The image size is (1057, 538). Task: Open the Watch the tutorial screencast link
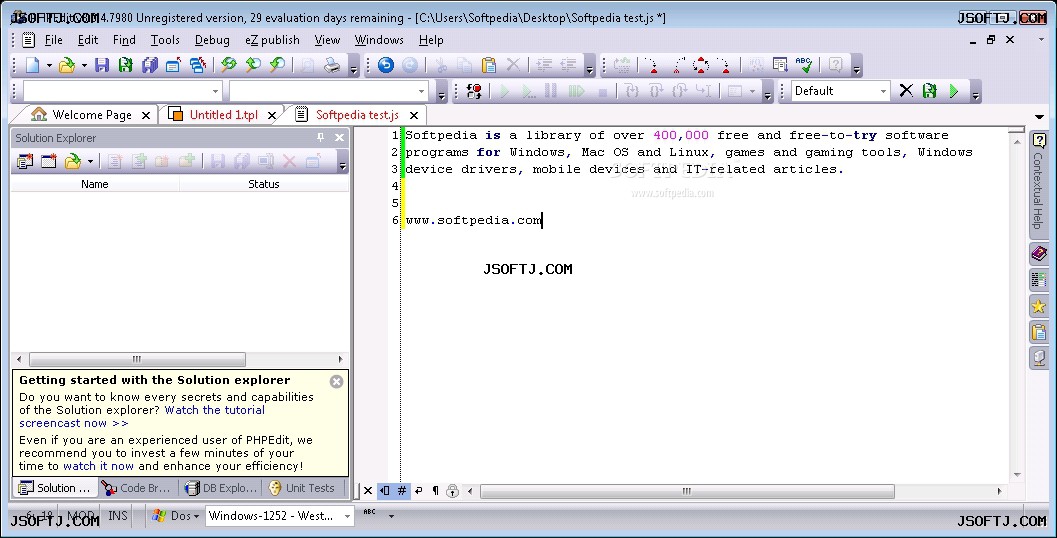[x=142, y=417]
